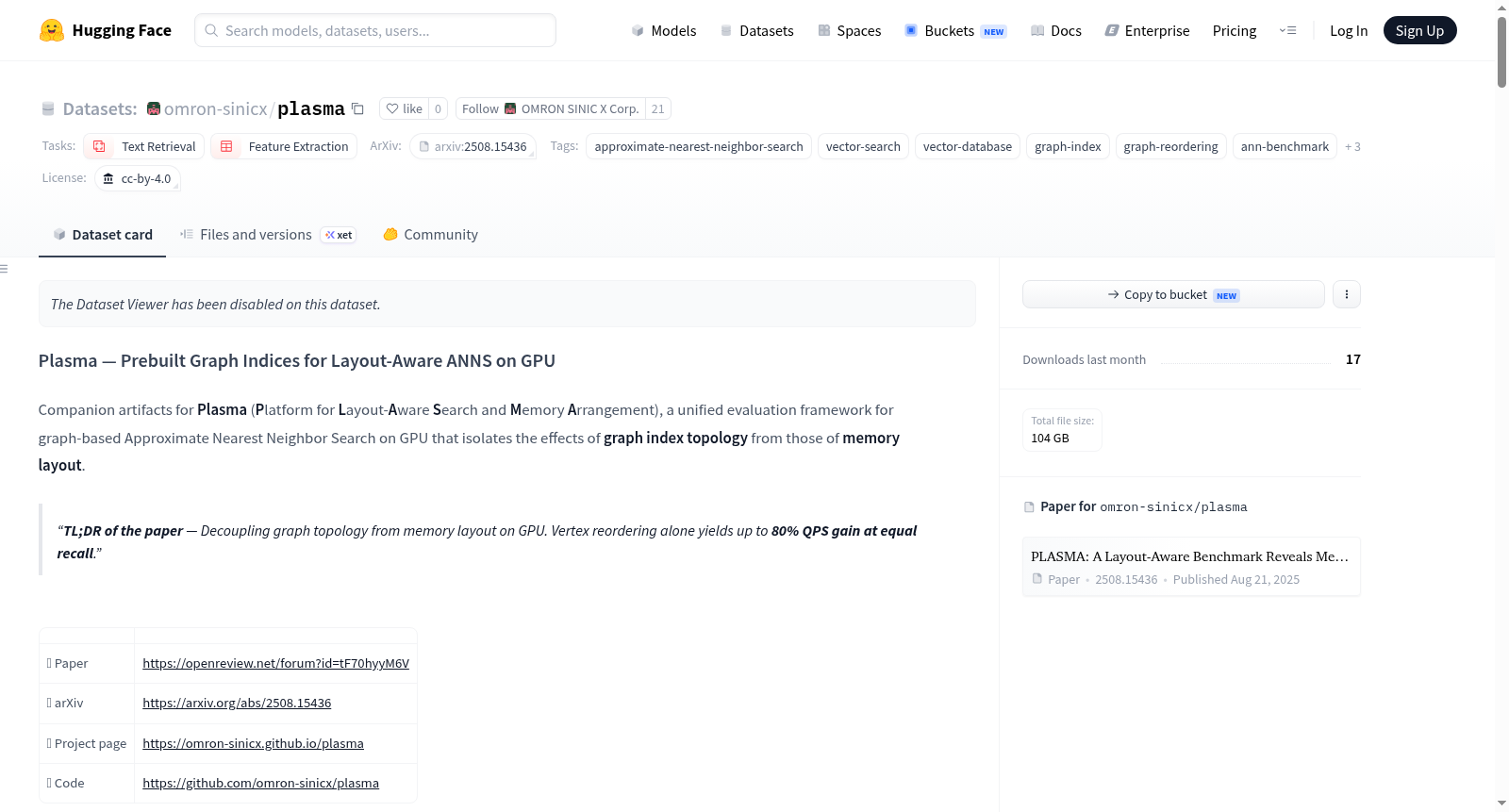
Task: Click the Models cube icon in navbar
Action: point(638,31)
